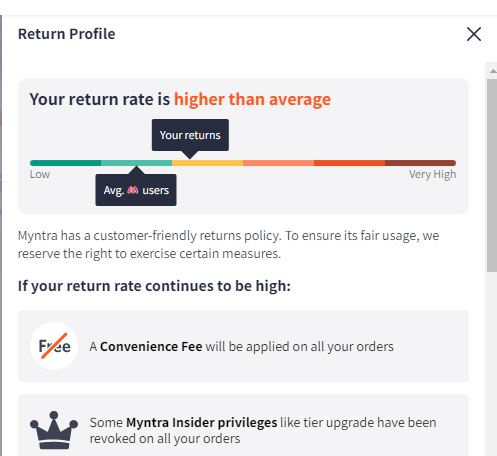Click the Myntra logo in Avg. users tooltip
The image size is (497, 456).
pyautogui.click(x=133, y=190)
